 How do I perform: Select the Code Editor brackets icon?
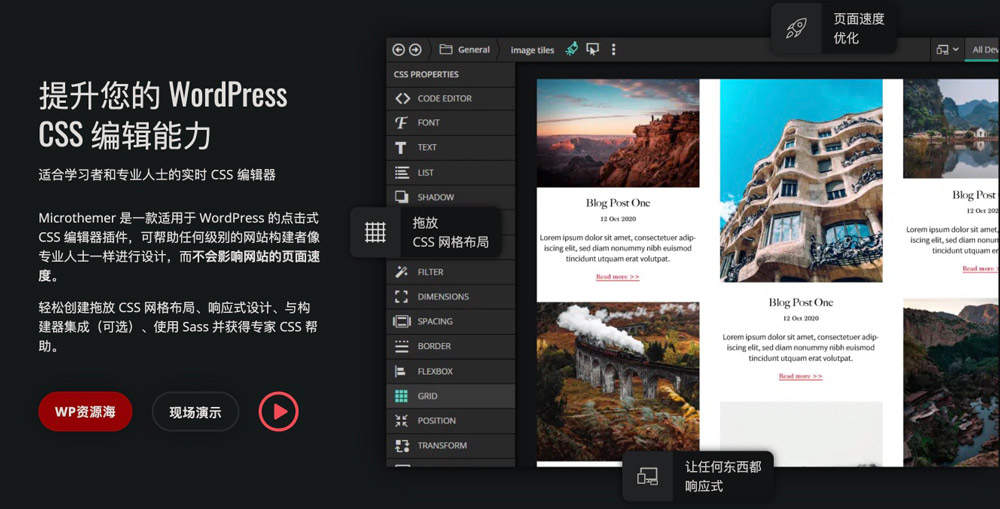click(x=402, y=98)
